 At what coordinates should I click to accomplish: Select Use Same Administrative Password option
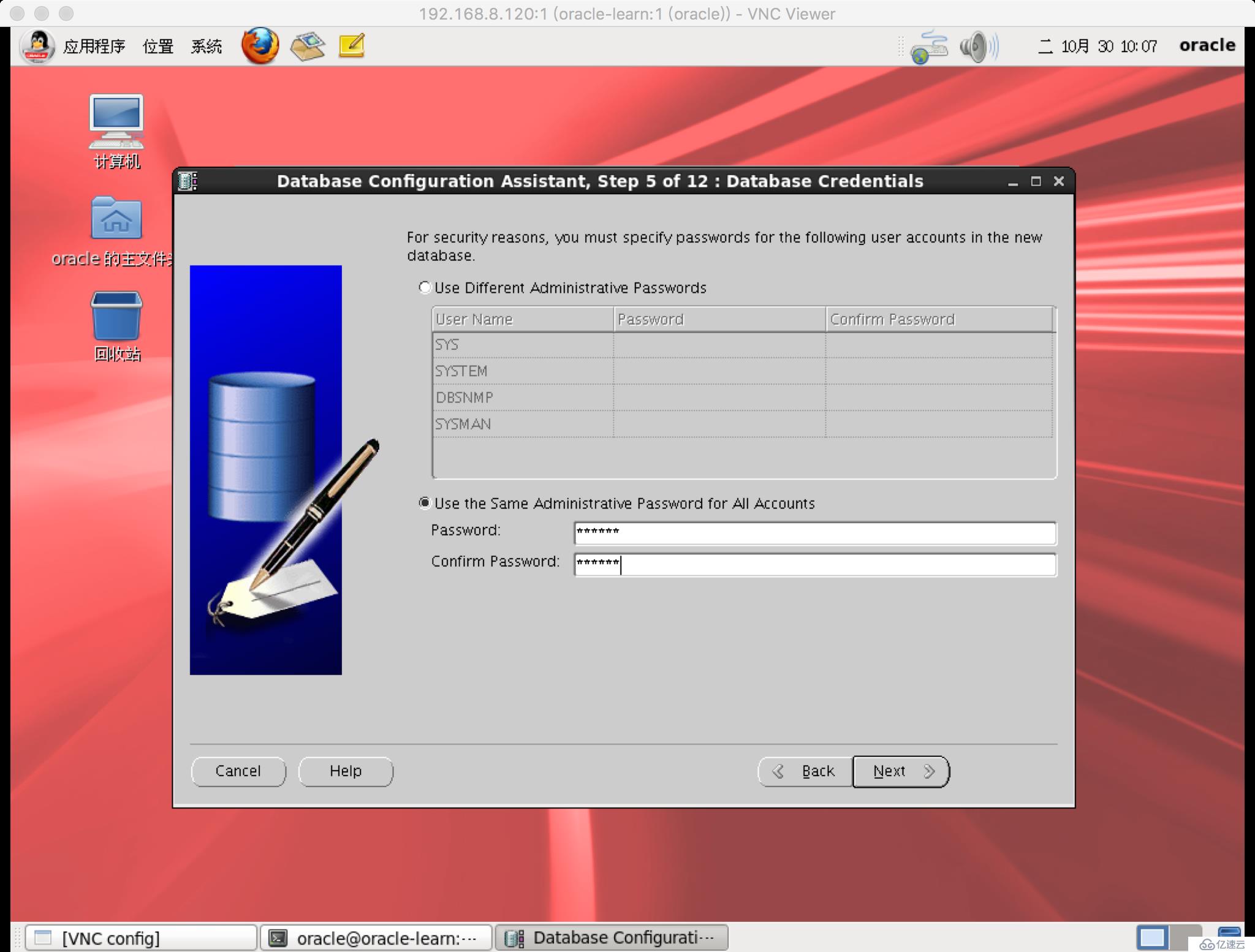pos(423,502)
